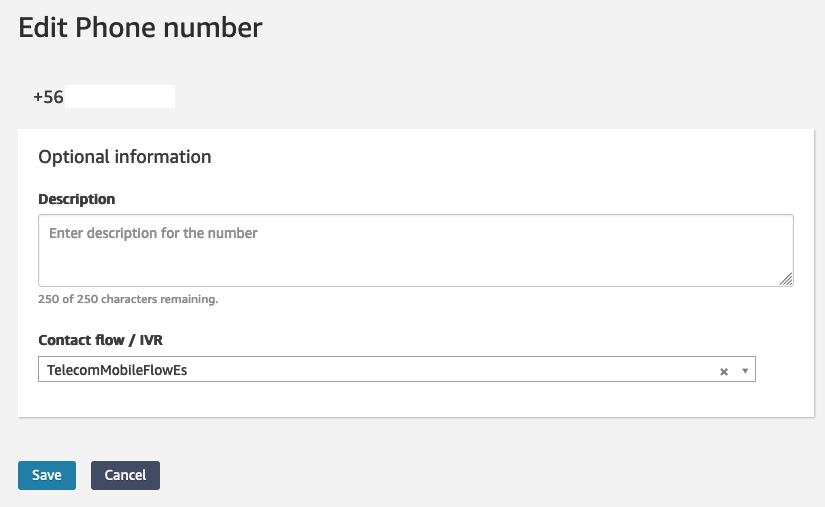Click the characters remaining counter text
825x507 pixels.
tap(128, 299)
